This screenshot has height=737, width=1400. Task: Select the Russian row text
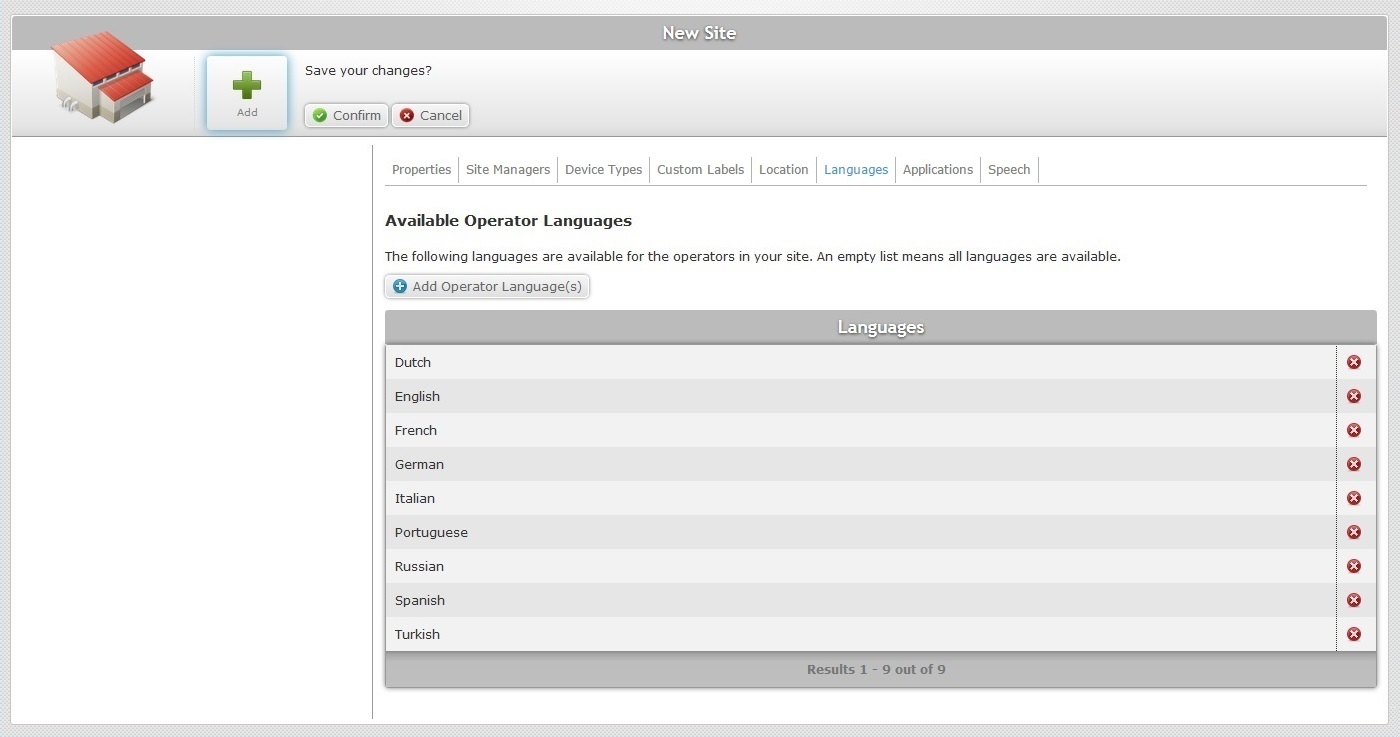[419, 566]
